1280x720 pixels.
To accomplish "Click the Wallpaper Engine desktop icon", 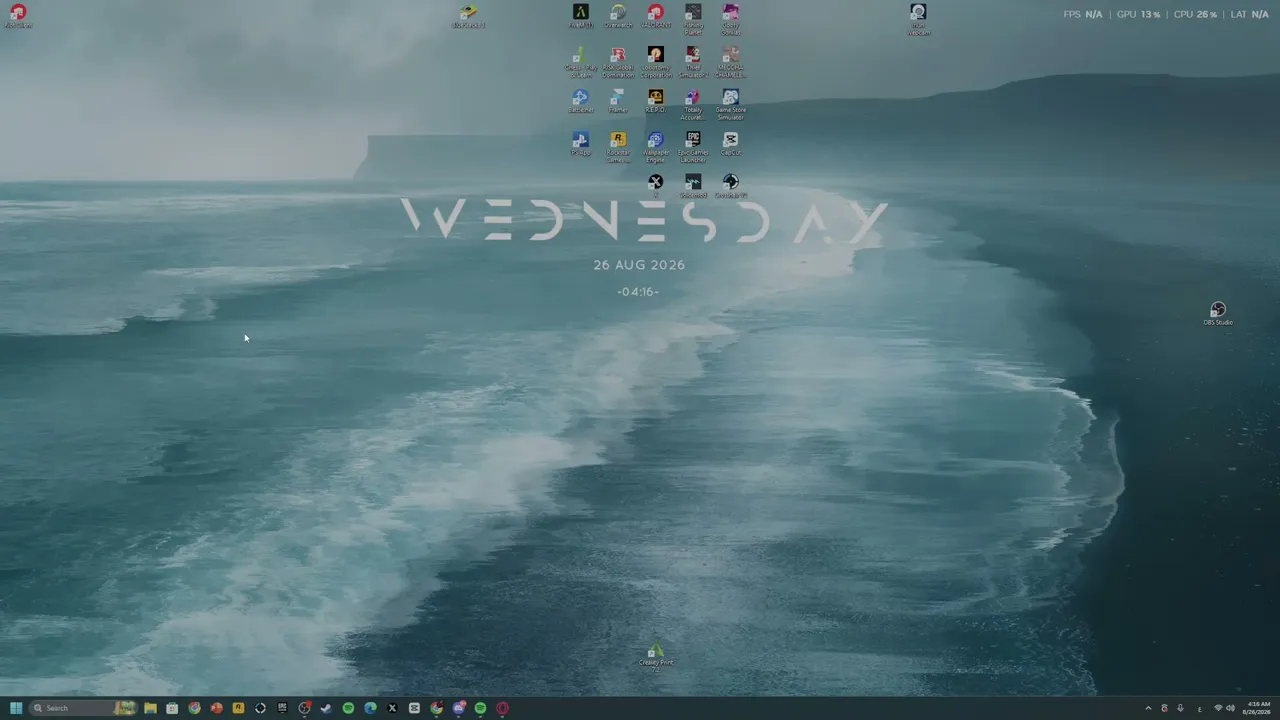I will click(x=655, y=147).
